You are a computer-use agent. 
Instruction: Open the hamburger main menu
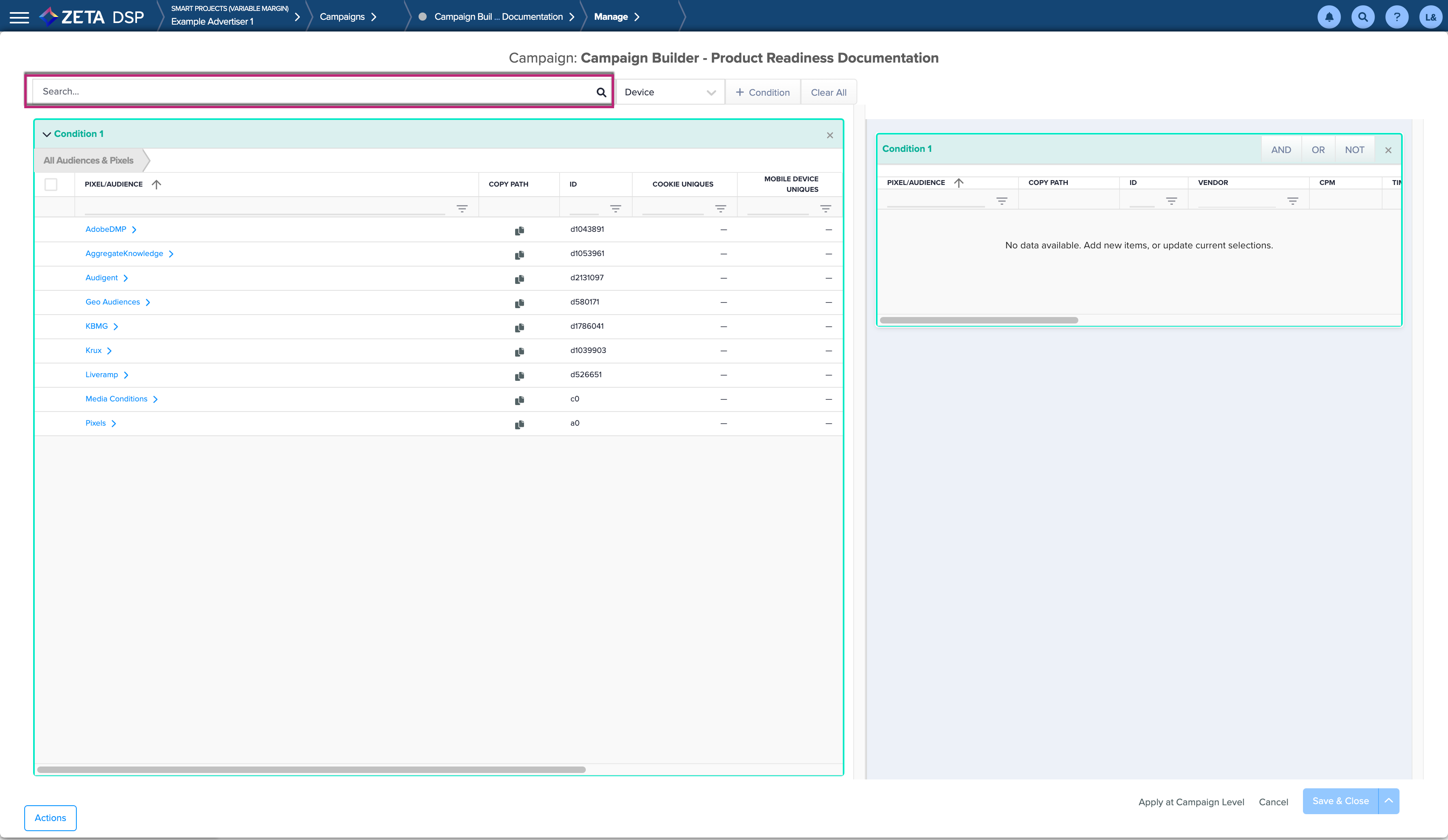[x=19, y=17]
